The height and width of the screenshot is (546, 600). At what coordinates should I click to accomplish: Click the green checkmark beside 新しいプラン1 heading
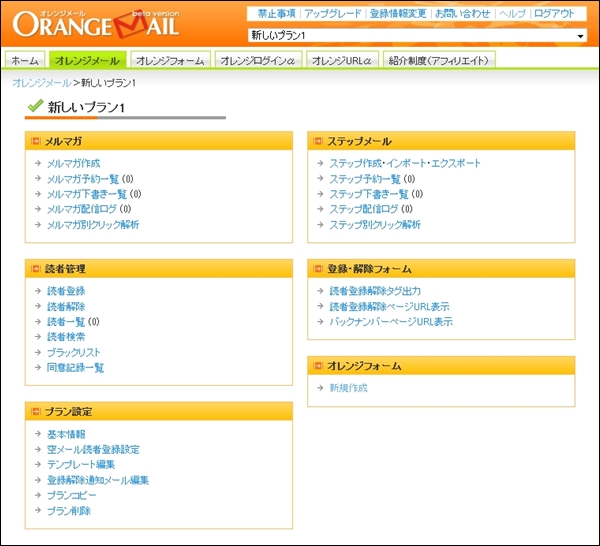35,106
